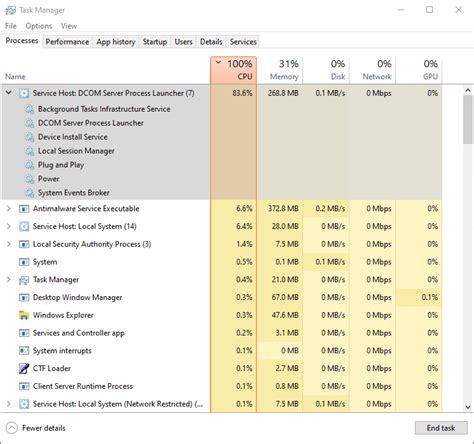Click the Service Host: Local System (Network Restricted) icon
Viewport: 474px width, 444px height.
pyautogui.click(x=24, y=404)
